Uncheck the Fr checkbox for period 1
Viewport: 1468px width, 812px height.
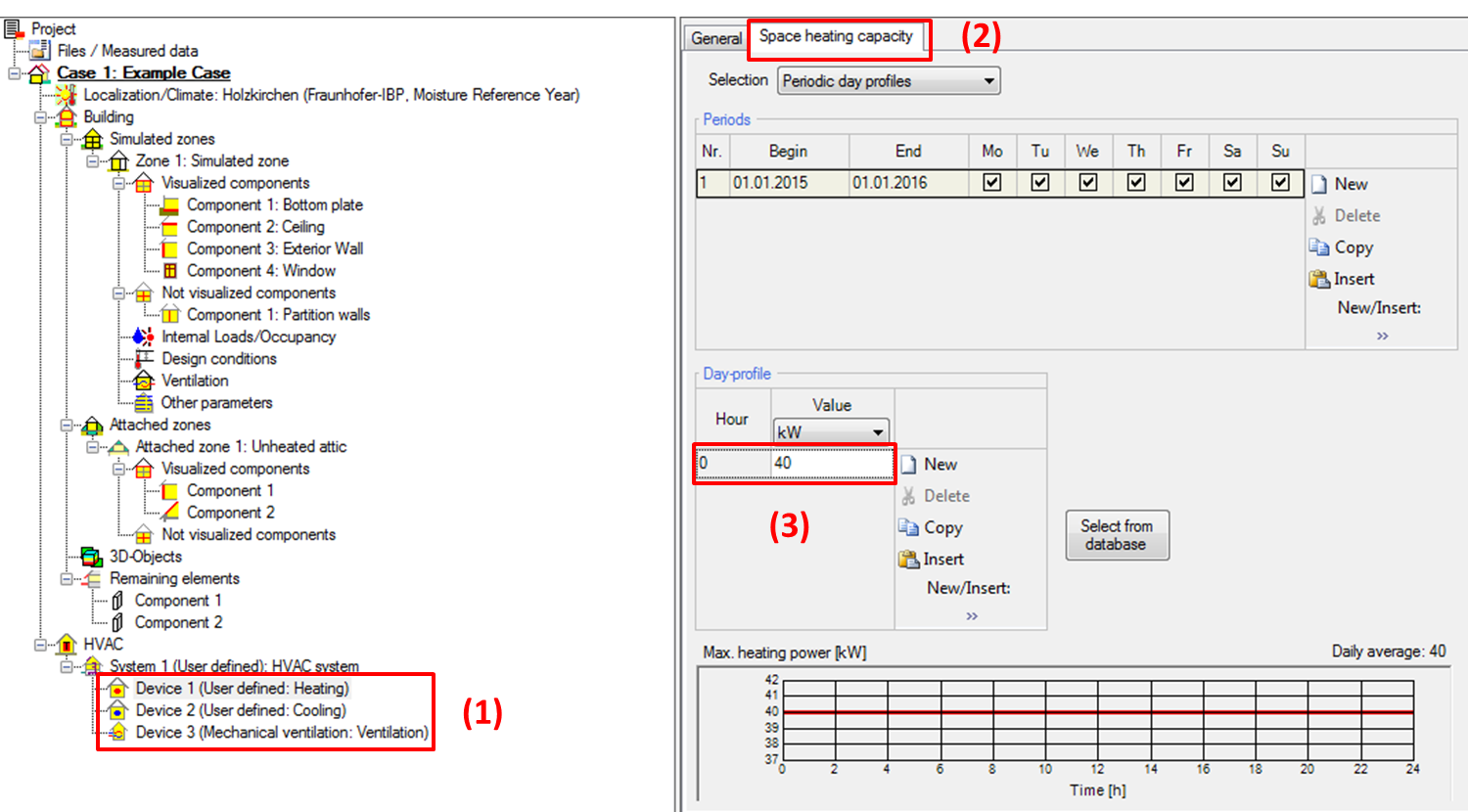(x=1184, y=183)
